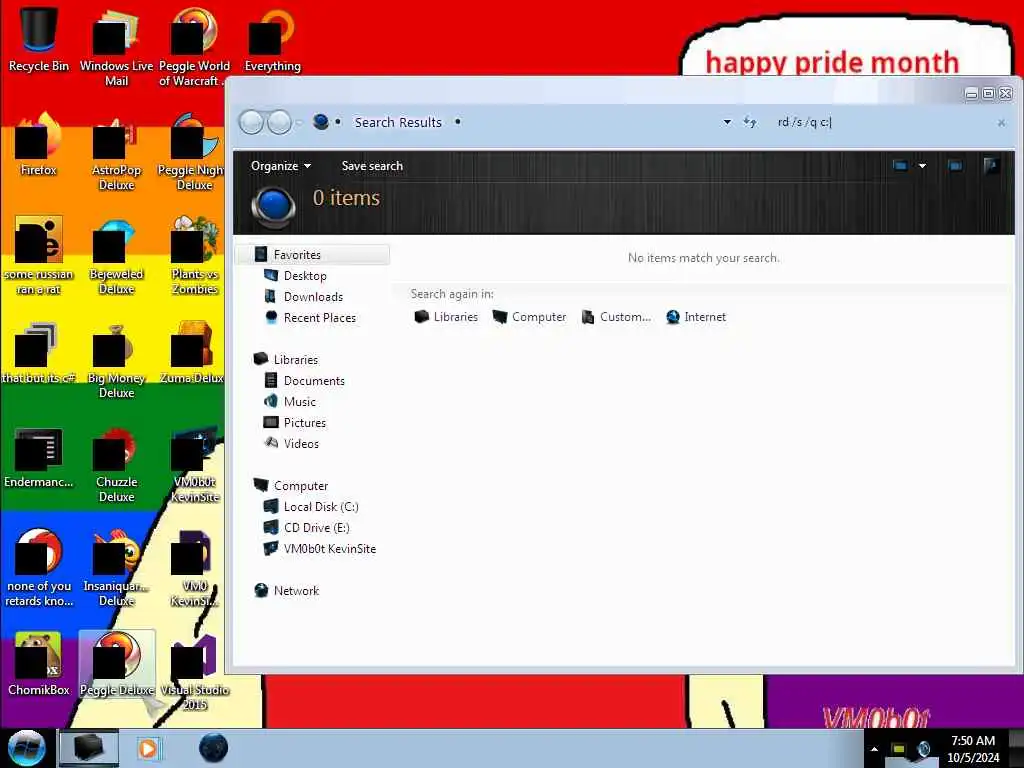Click the change view icon in toolbar

click(900, 166)
